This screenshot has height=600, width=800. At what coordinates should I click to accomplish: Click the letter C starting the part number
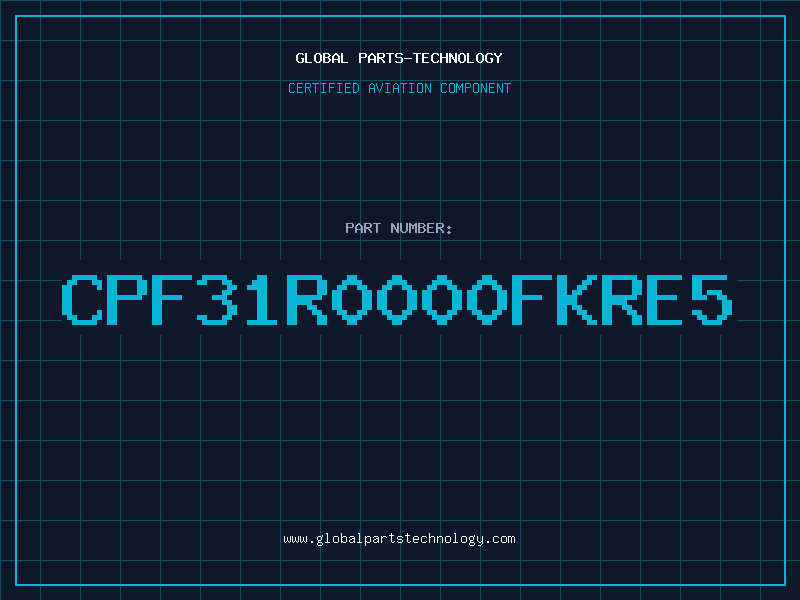click(x=82, y=299)
